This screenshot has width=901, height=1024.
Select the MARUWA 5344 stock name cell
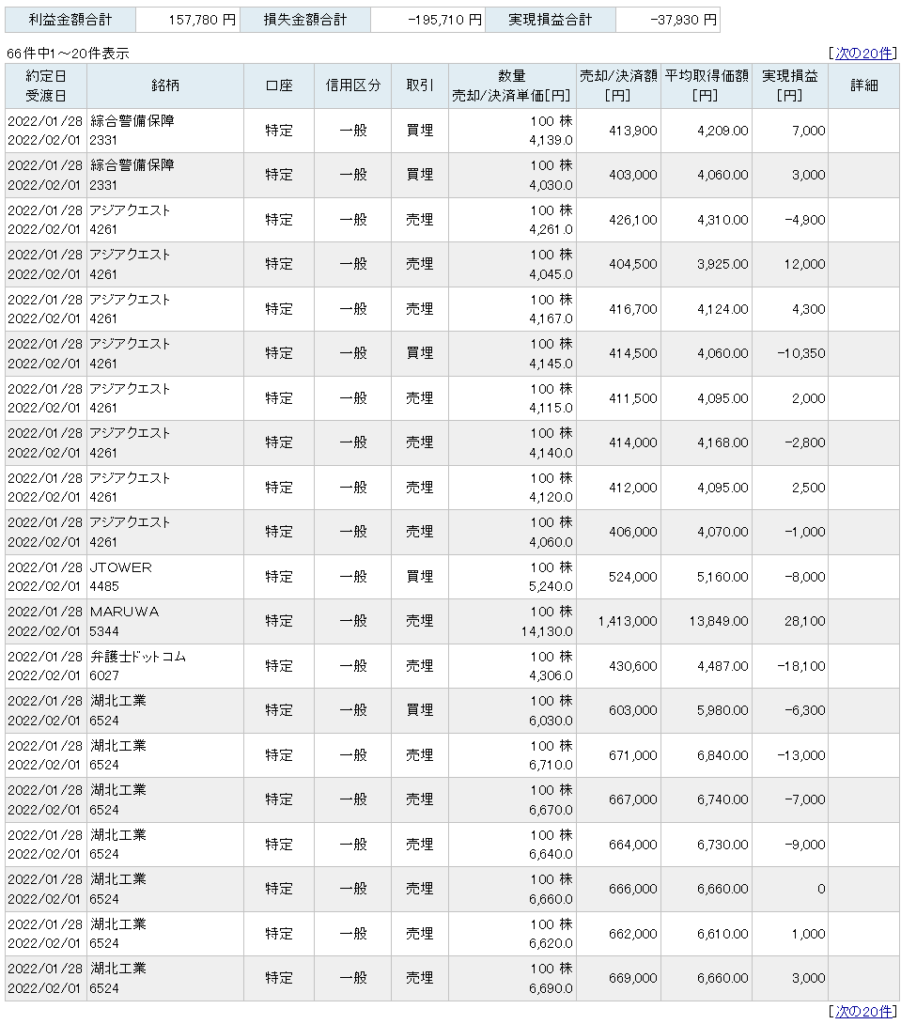pos(165,621)
